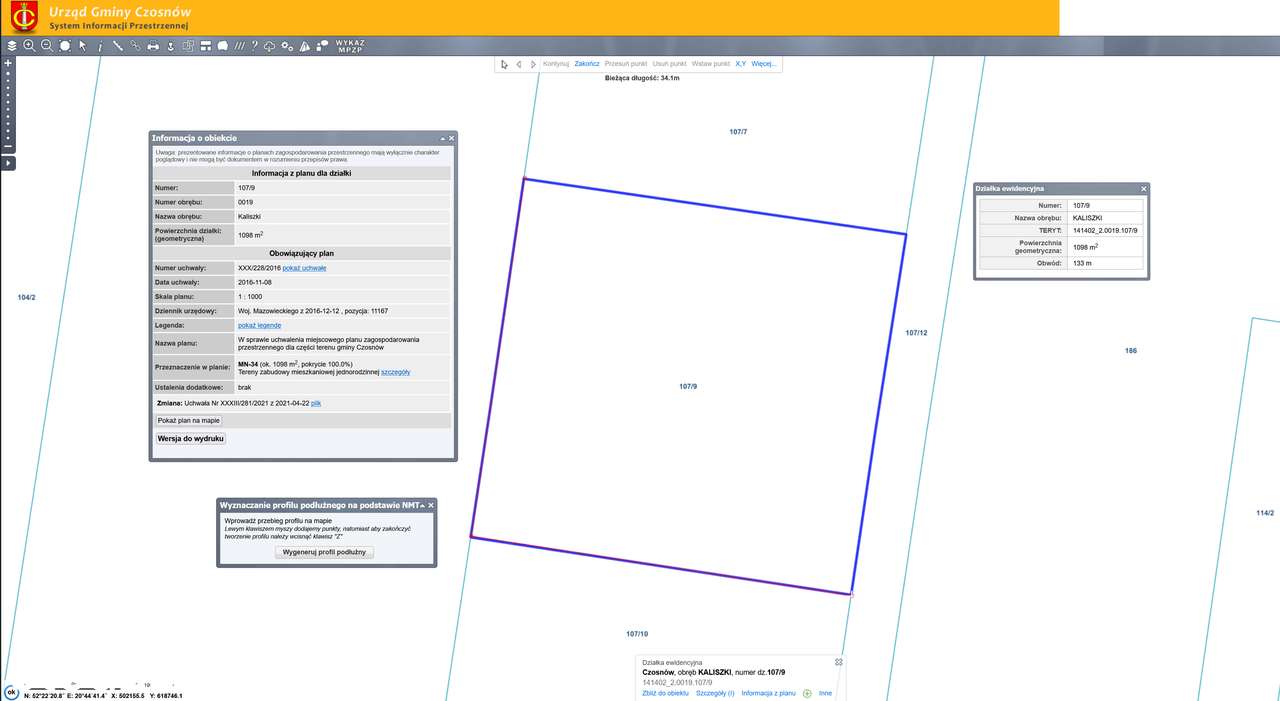Expand the side panel arrow below slider
Image resolution: width=1280 pixels, height=701 pixels.
pos(8,163)
